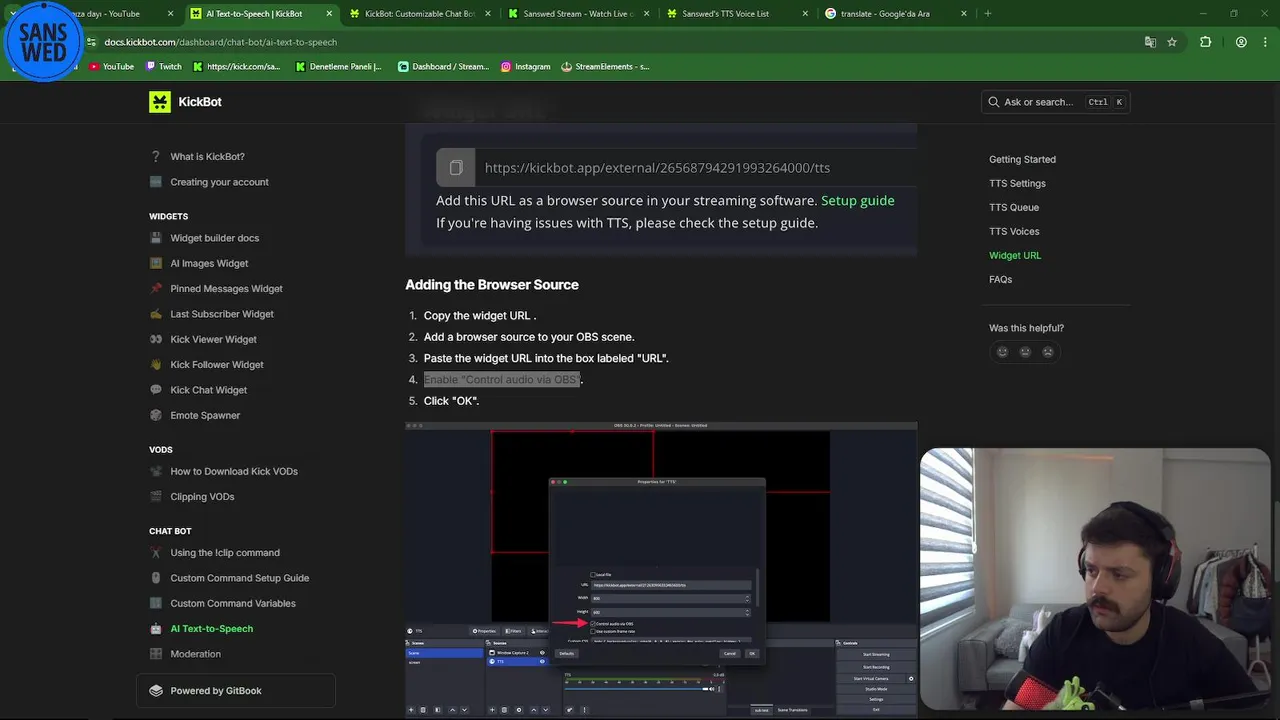Click Powered by GitBook badge

click(x=236, y=691)
